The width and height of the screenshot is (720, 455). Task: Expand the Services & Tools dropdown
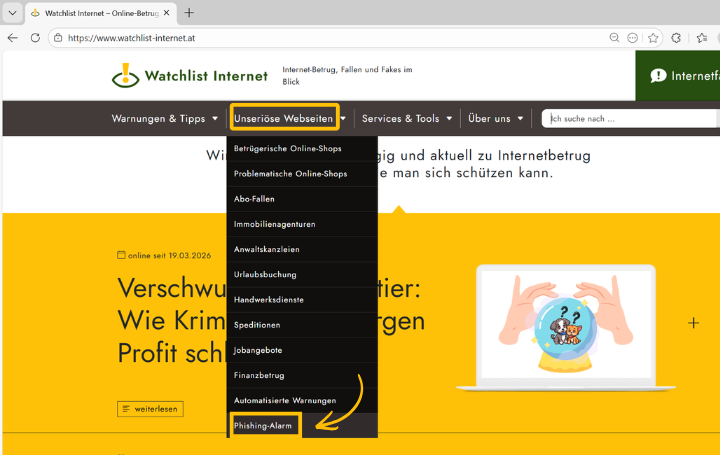(x=406, y=118)
